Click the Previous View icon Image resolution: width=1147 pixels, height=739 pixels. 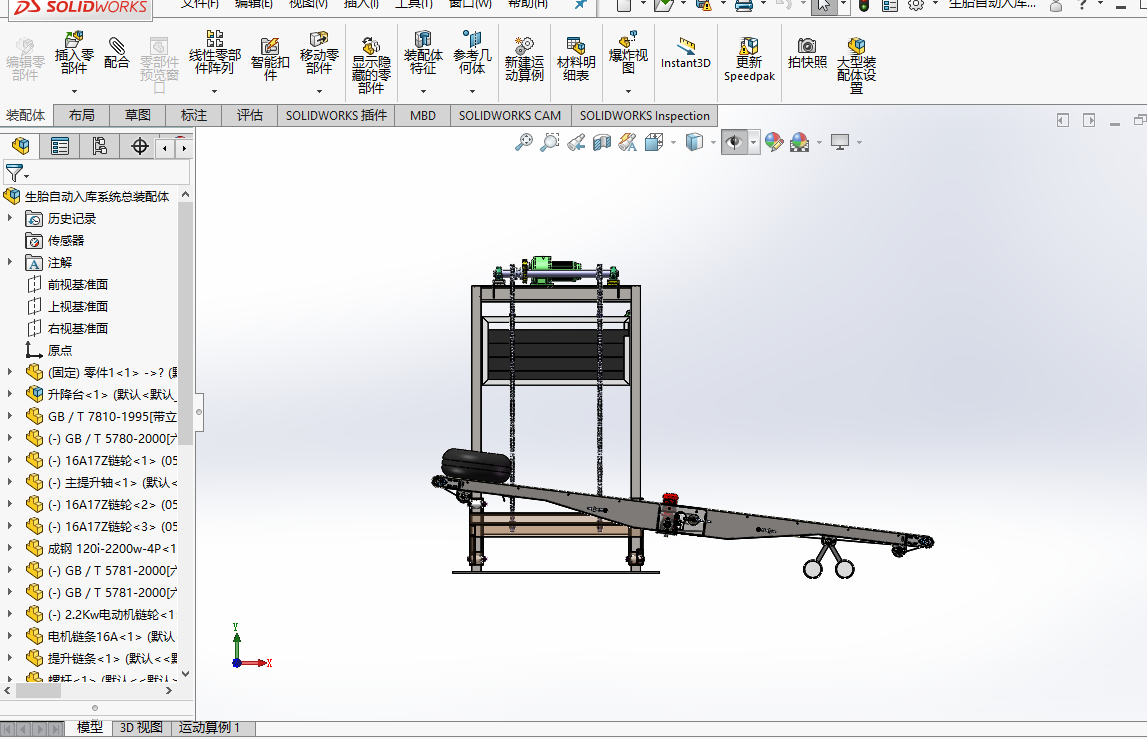576,142
